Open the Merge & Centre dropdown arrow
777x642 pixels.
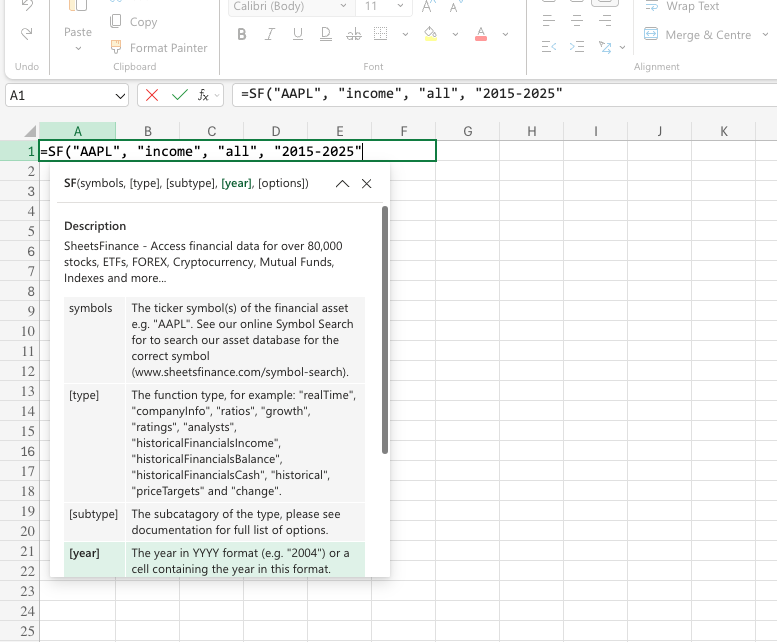pyautogui.click(x=765, y=35)
